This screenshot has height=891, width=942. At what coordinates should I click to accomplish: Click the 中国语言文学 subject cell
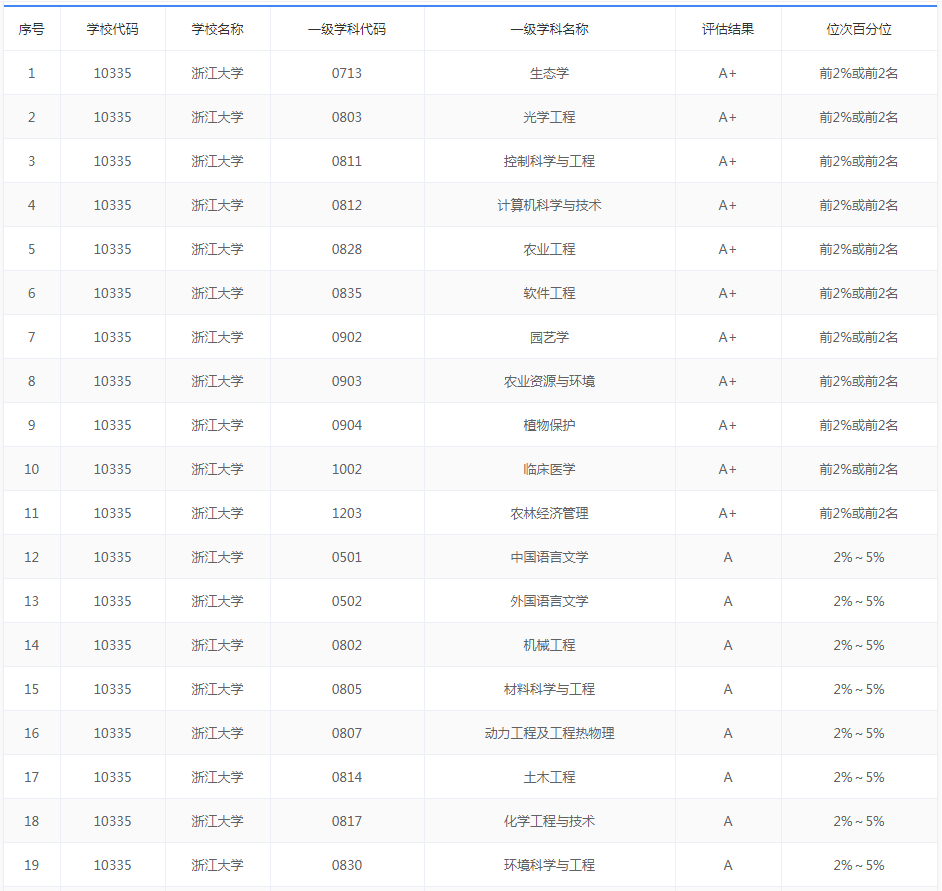click(x=549, y=557)
